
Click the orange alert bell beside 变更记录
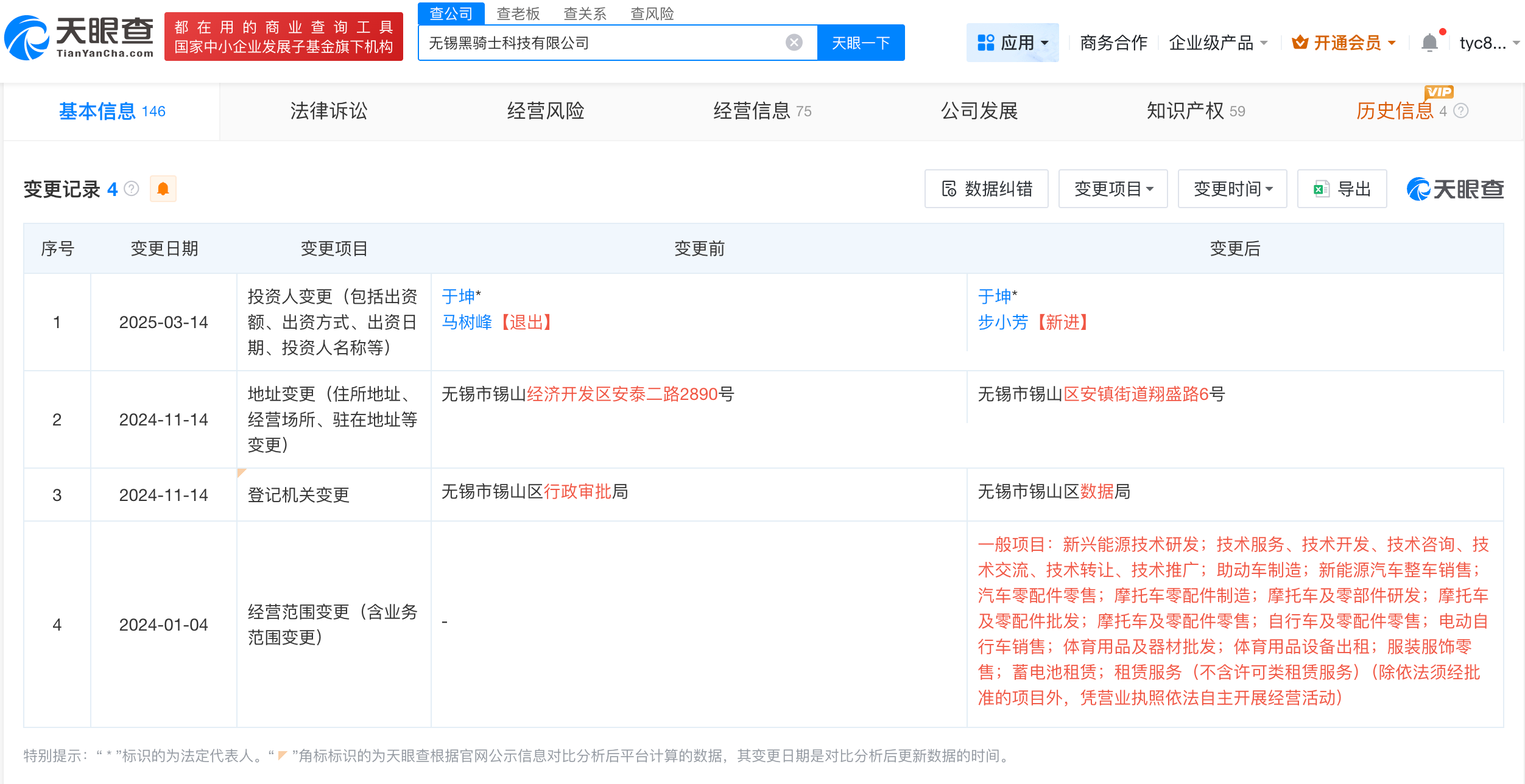(163, 189)
